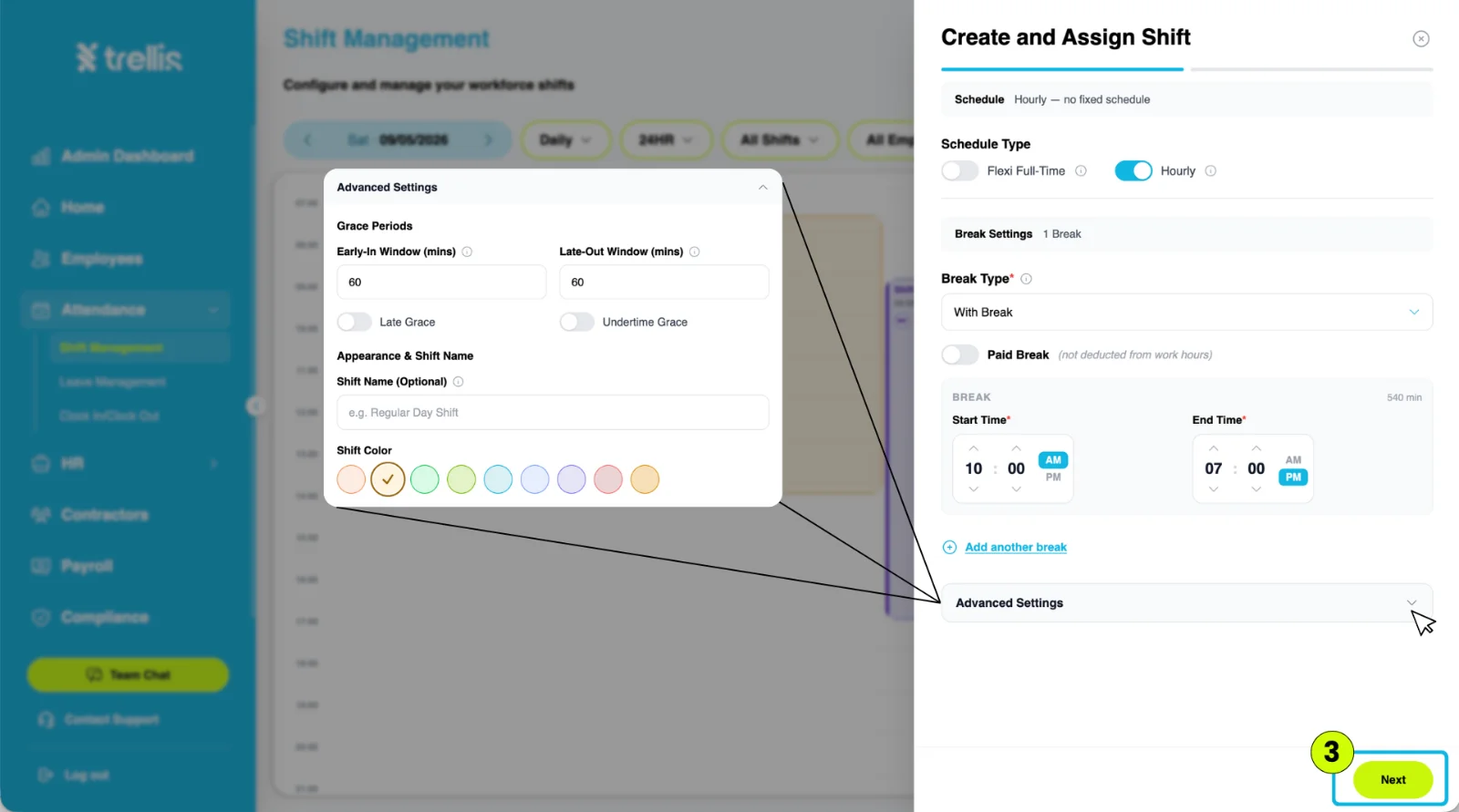Open the All Shifts filter dropdown

780,139
